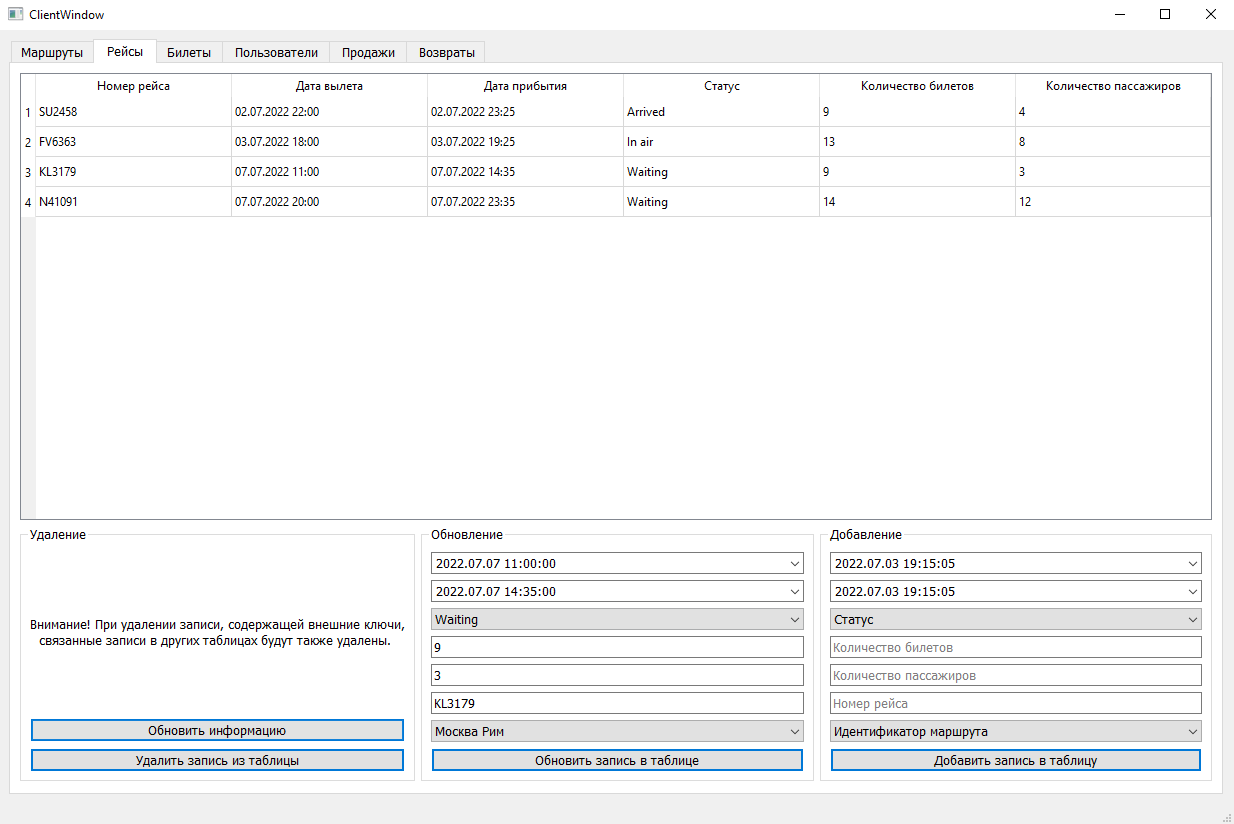This screenshot has width=1234, height=824.
Task: Switch to the Маршруты tab
Action: [52, 52]
